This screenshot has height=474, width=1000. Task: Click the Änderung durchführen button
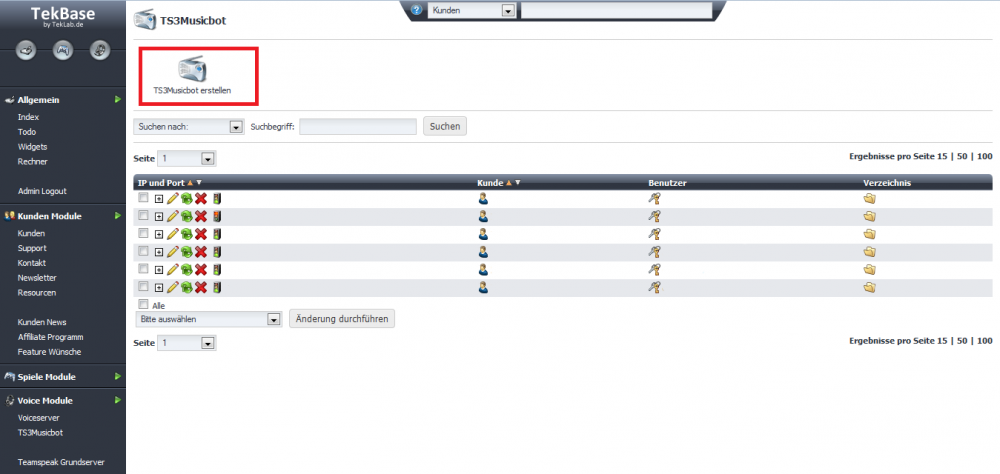pos(342,318)
